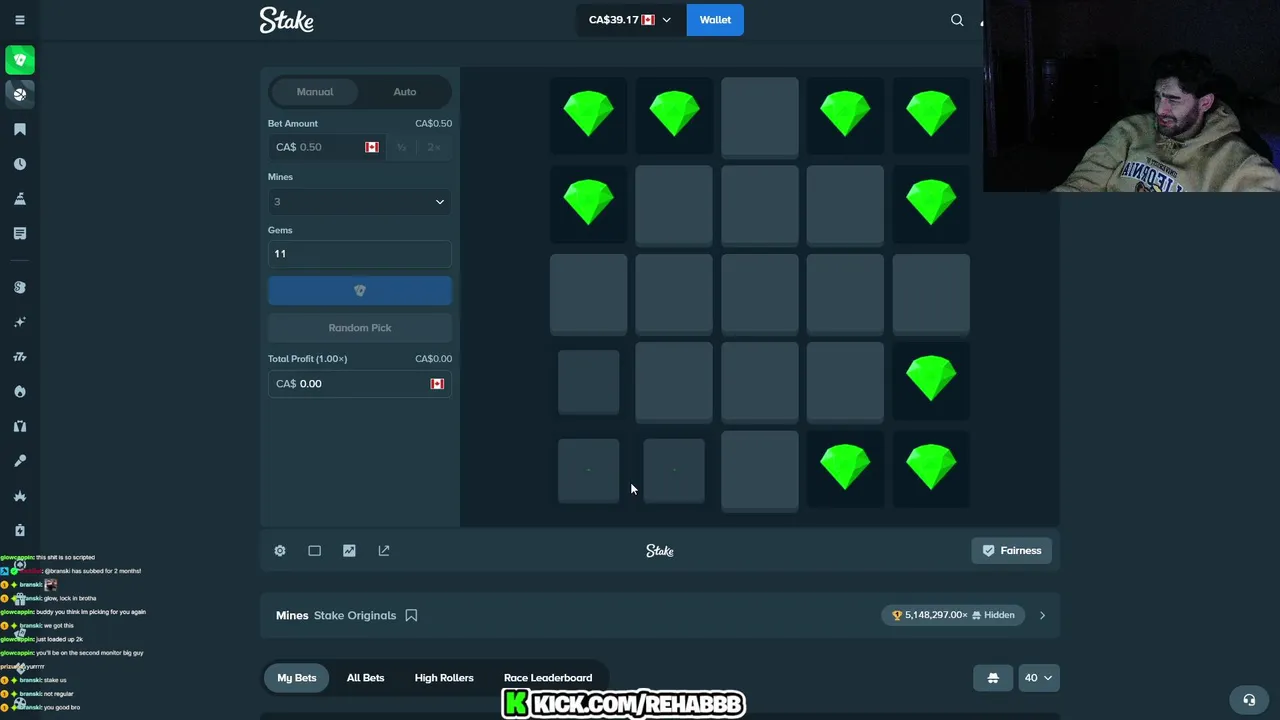Open the Stake Originals S icon in sidebar
The height and width of the screenshot is (720, 1280).
click(x=19, y=287)
